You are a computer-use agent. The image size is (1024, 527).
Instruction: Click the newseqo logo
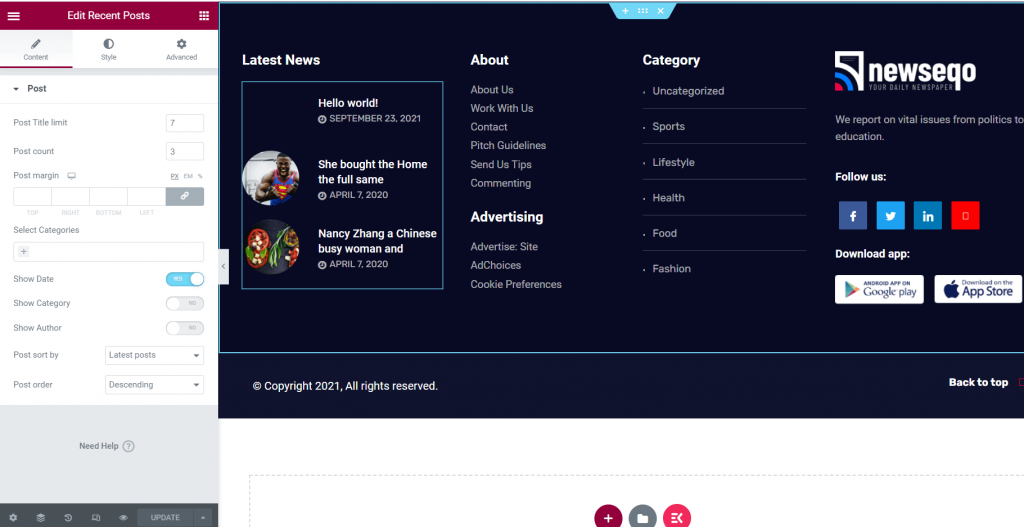click(x=905, y=71)
